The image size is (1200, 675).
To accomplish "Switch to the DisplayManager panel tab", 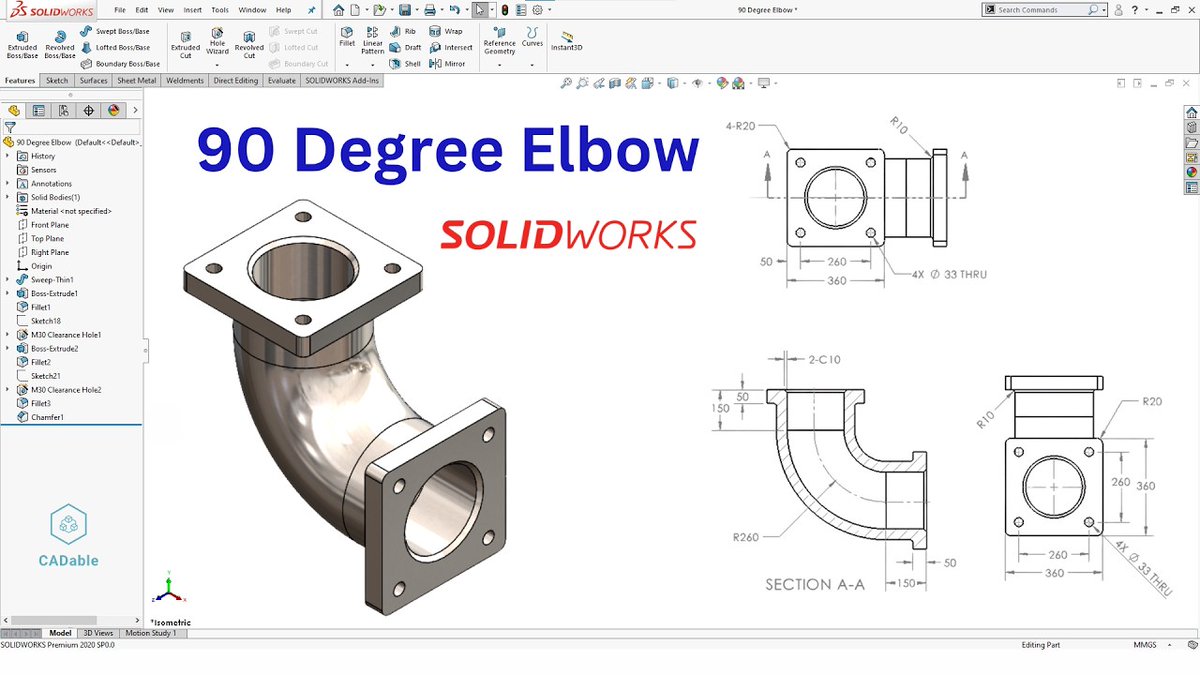I will (113, 110).
